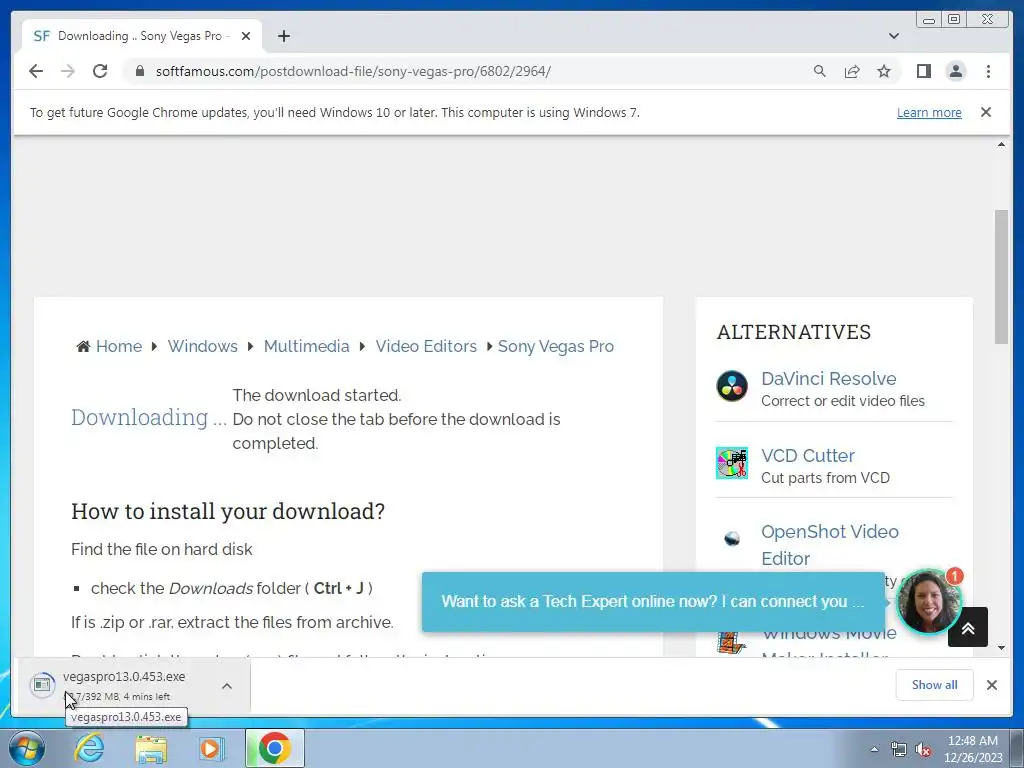Close the downloads shelf bar
Viewport: 1024px width, 768px height.
991,684
